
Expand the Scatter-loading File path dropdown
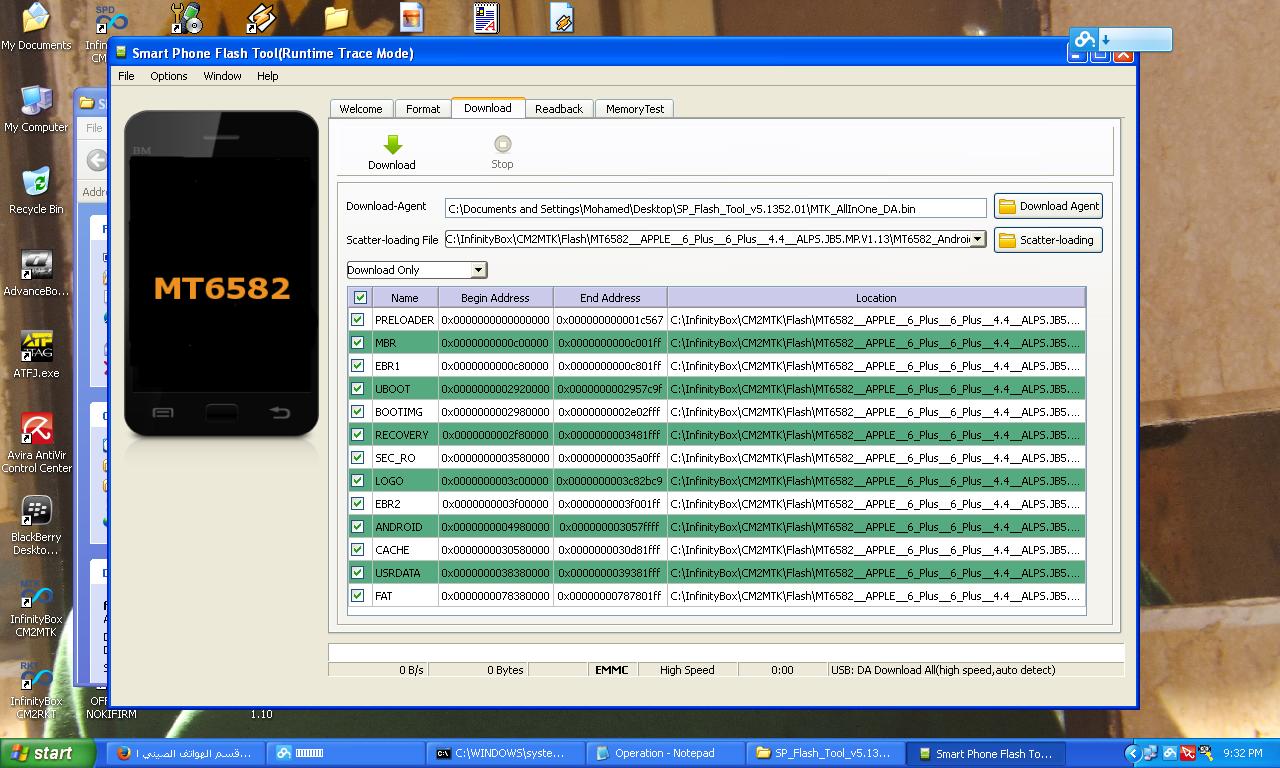pos(977,239)
